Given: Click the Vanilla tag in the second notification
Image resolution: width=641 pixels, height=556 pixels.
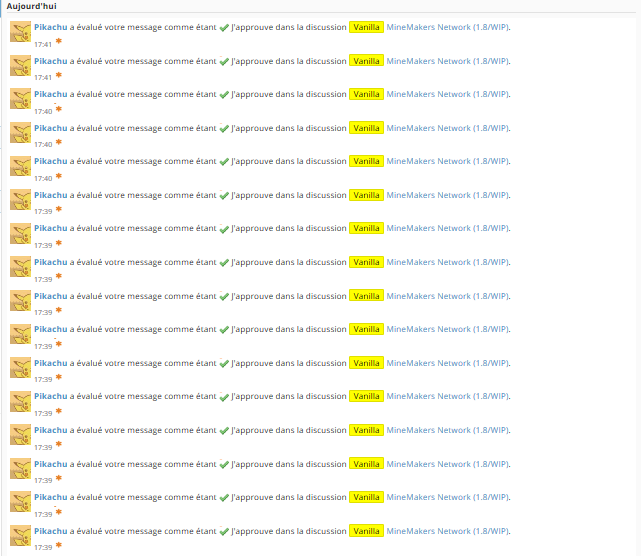Looking at the screenshot, I should (366, 61).
